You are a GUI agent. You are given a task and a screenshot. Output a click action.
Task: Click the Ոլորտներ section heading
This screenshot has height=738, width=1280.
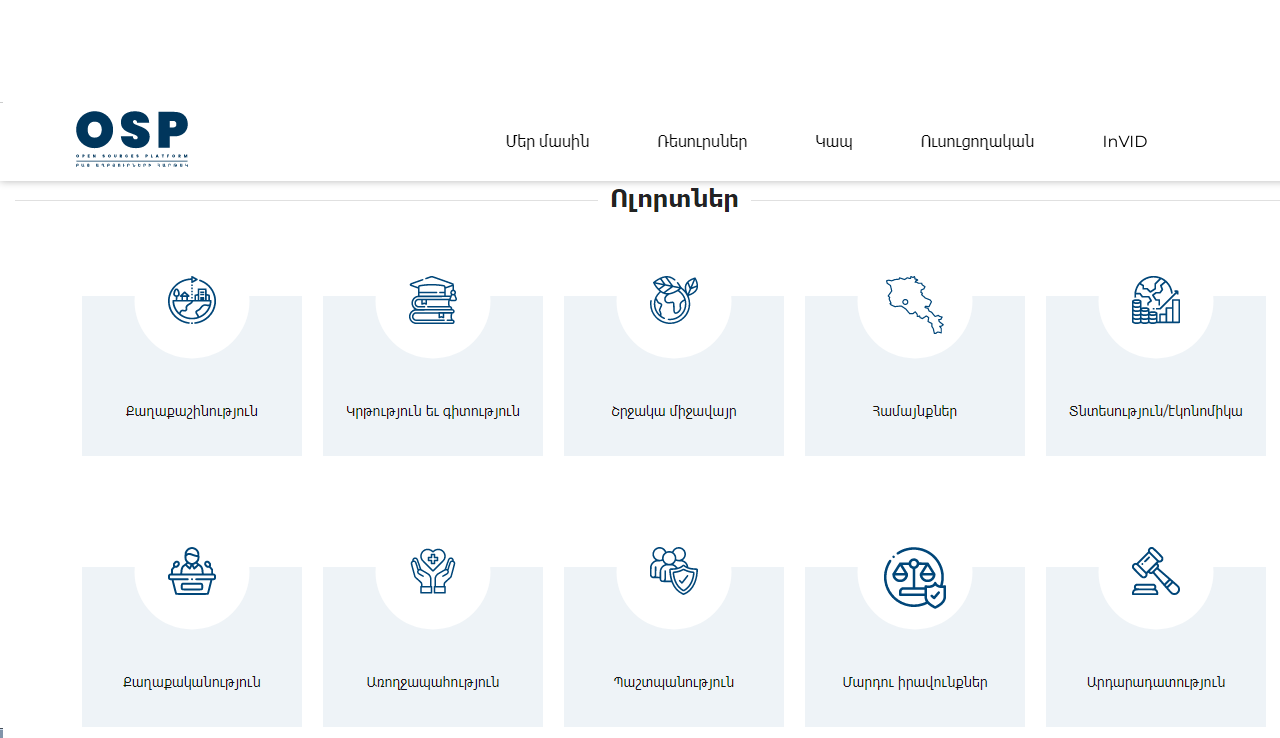(x=674, y=200)
